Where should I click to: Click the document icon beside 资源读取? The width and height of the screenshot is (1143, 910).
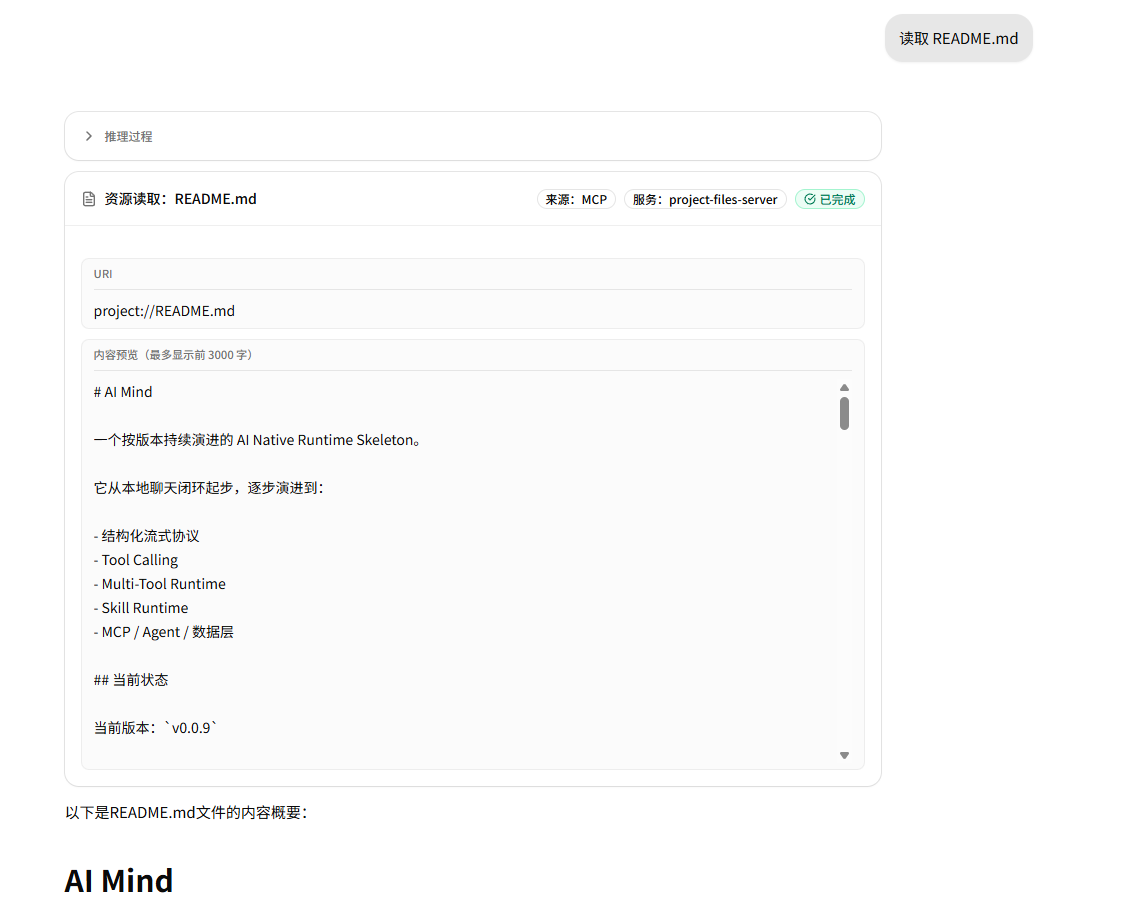point(89,199)
